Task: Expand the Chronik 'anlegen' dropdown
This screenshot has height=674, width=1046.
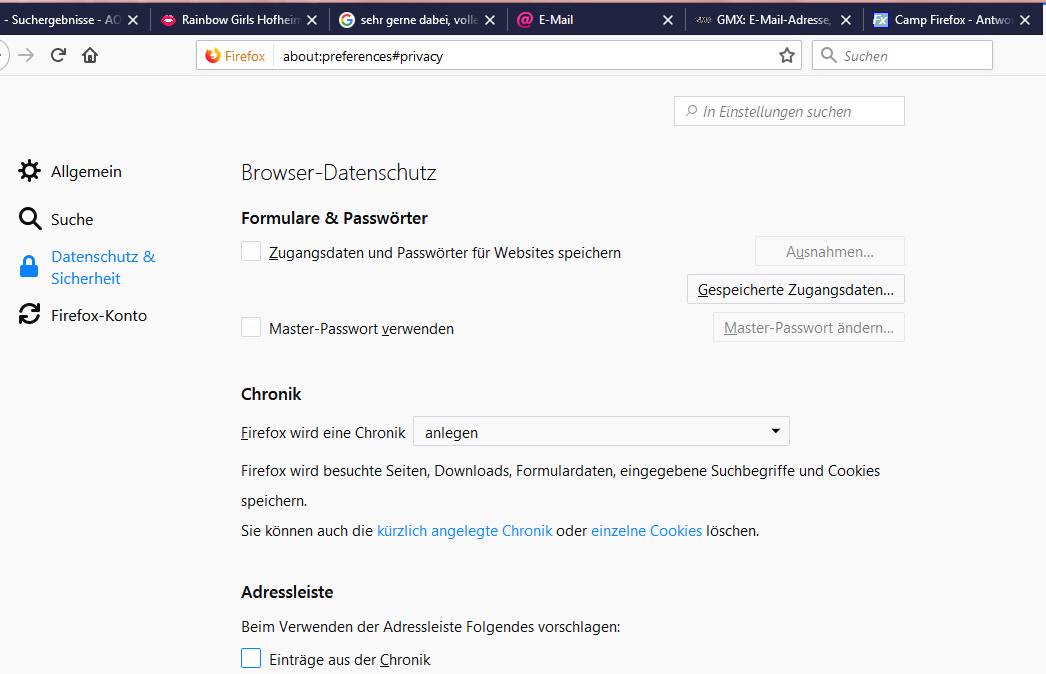Action: [601, 432]
